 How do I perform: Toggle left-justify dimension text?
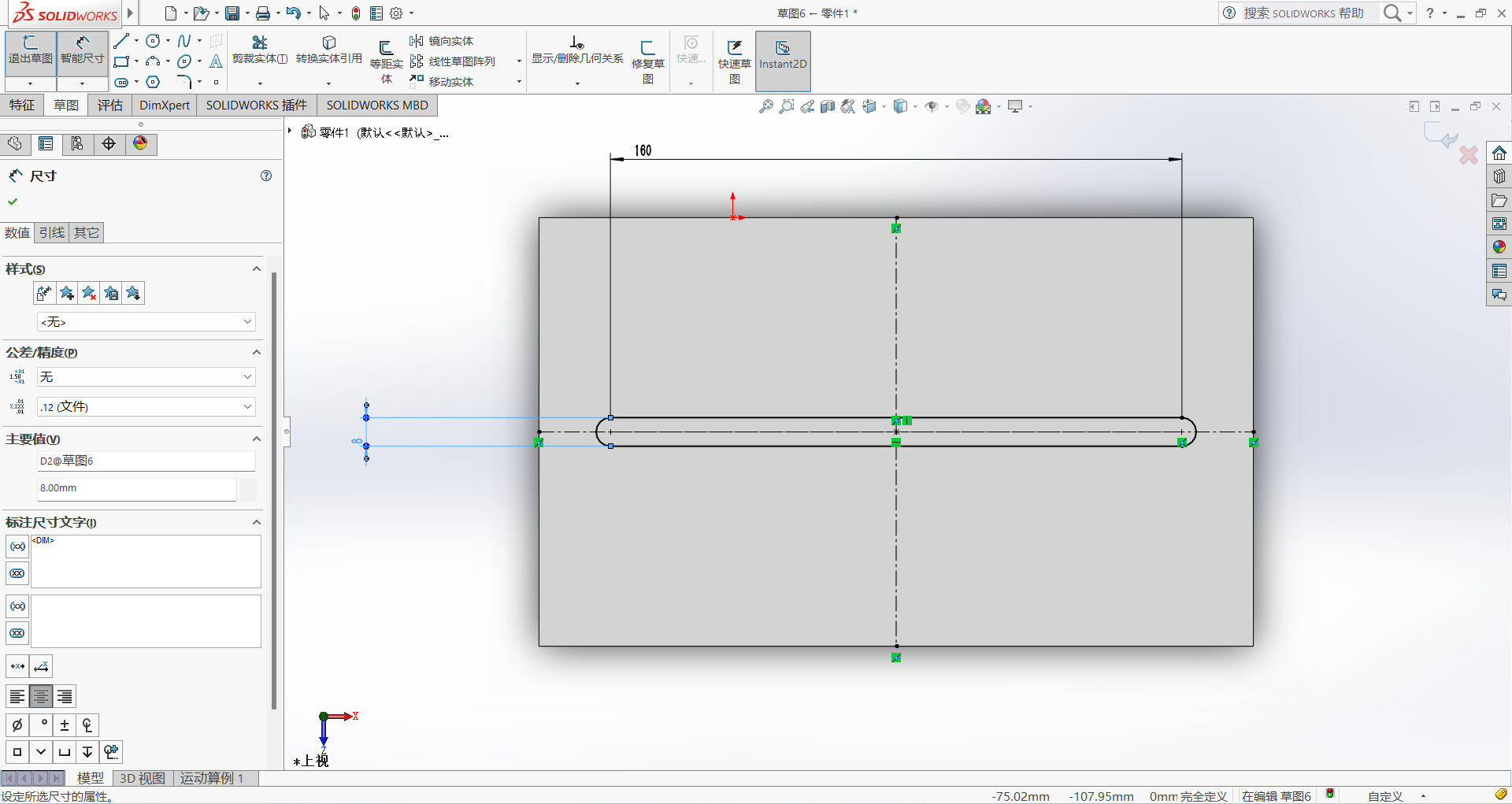click(x=17, y=696)
